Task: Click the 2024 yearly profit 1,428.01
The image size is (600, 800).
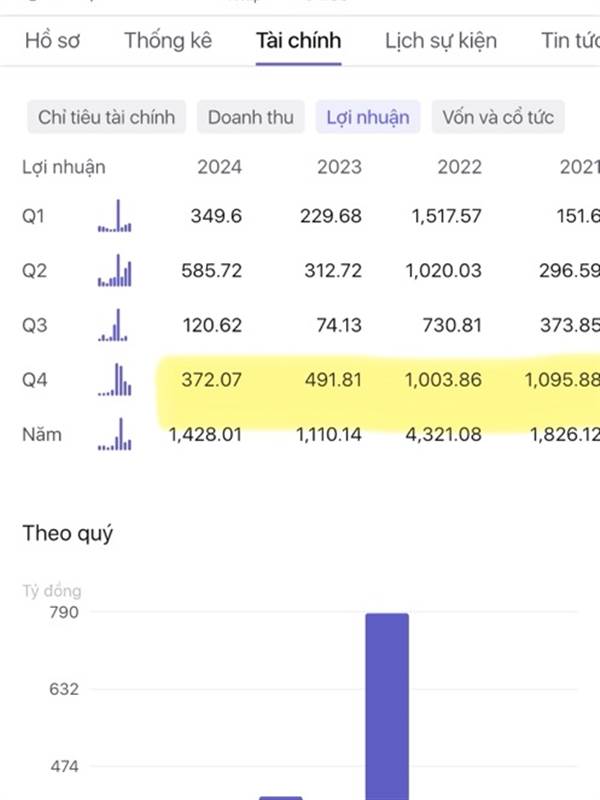Action: (x=205, y=434)
